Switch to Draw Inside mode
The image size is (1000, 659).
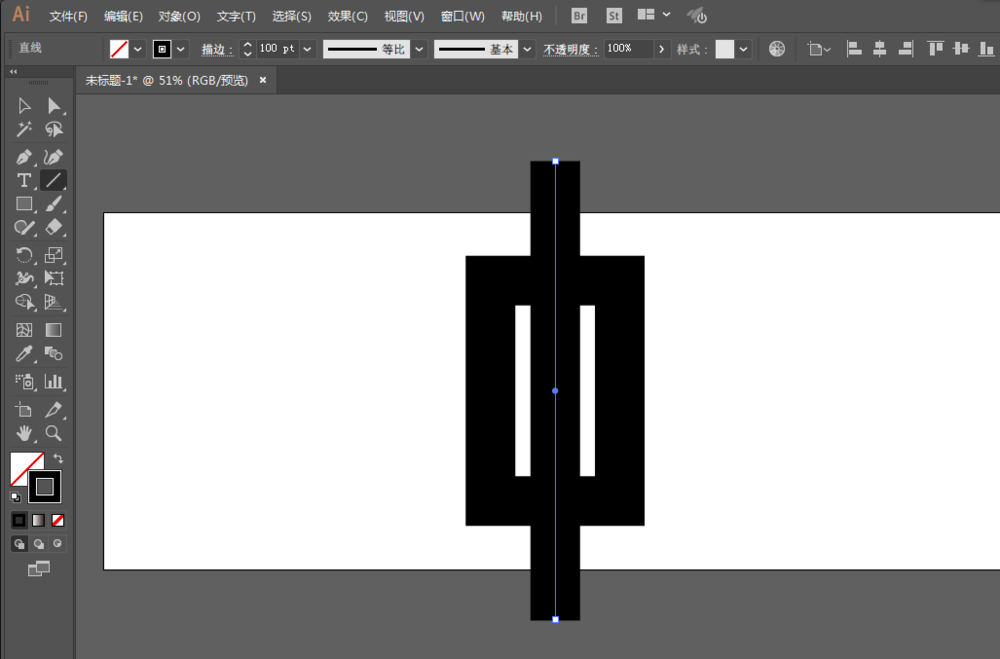[58, 544]
